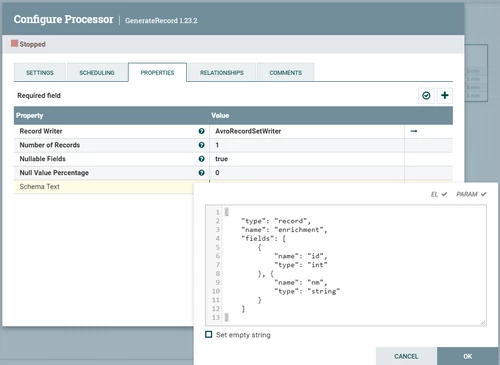Click line number 13 in editor gutter
This screenshot has width=500, height=365.
(216, 317)
